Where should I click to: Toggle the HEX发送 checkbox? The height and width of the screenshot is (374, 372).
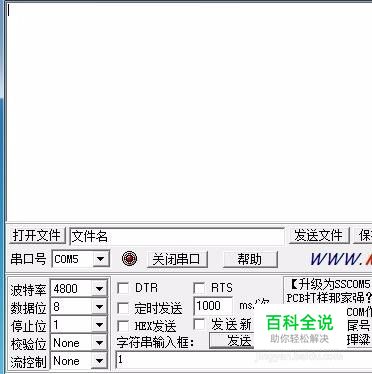(x=123, y=326)
